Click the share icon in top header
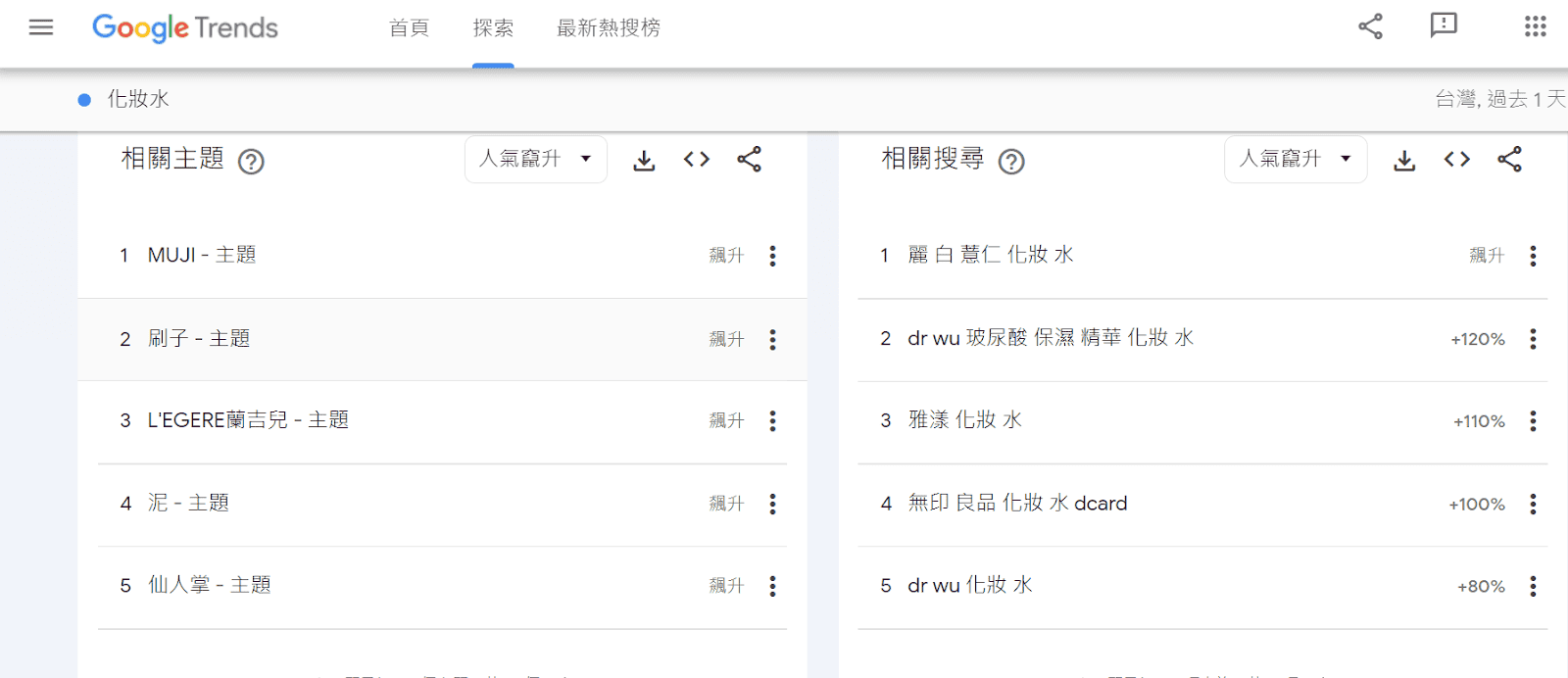Screen dimensions: 1568x678 tap(1370, 26)
